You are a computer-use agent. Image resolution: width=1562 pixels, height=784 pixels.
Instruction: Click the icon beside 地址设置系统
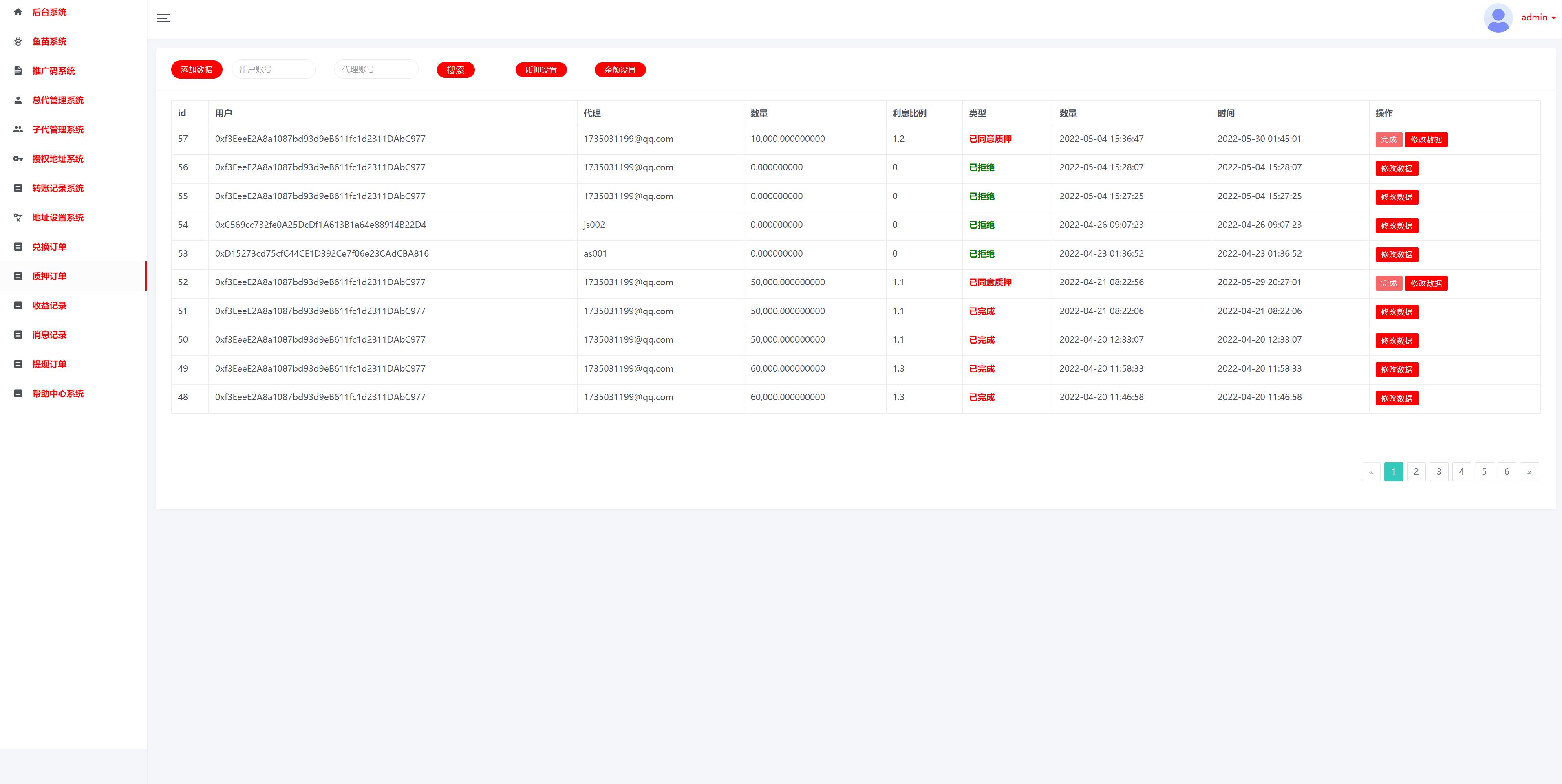point(18,218)
